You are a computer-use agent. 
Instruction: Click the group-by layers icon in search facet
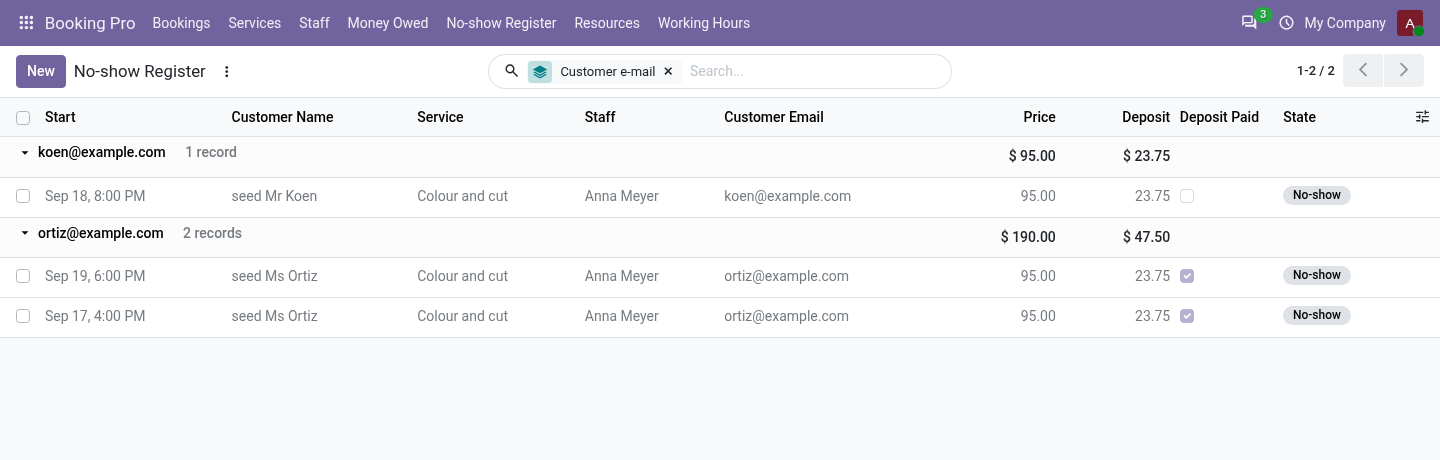[x=540, y=71]
